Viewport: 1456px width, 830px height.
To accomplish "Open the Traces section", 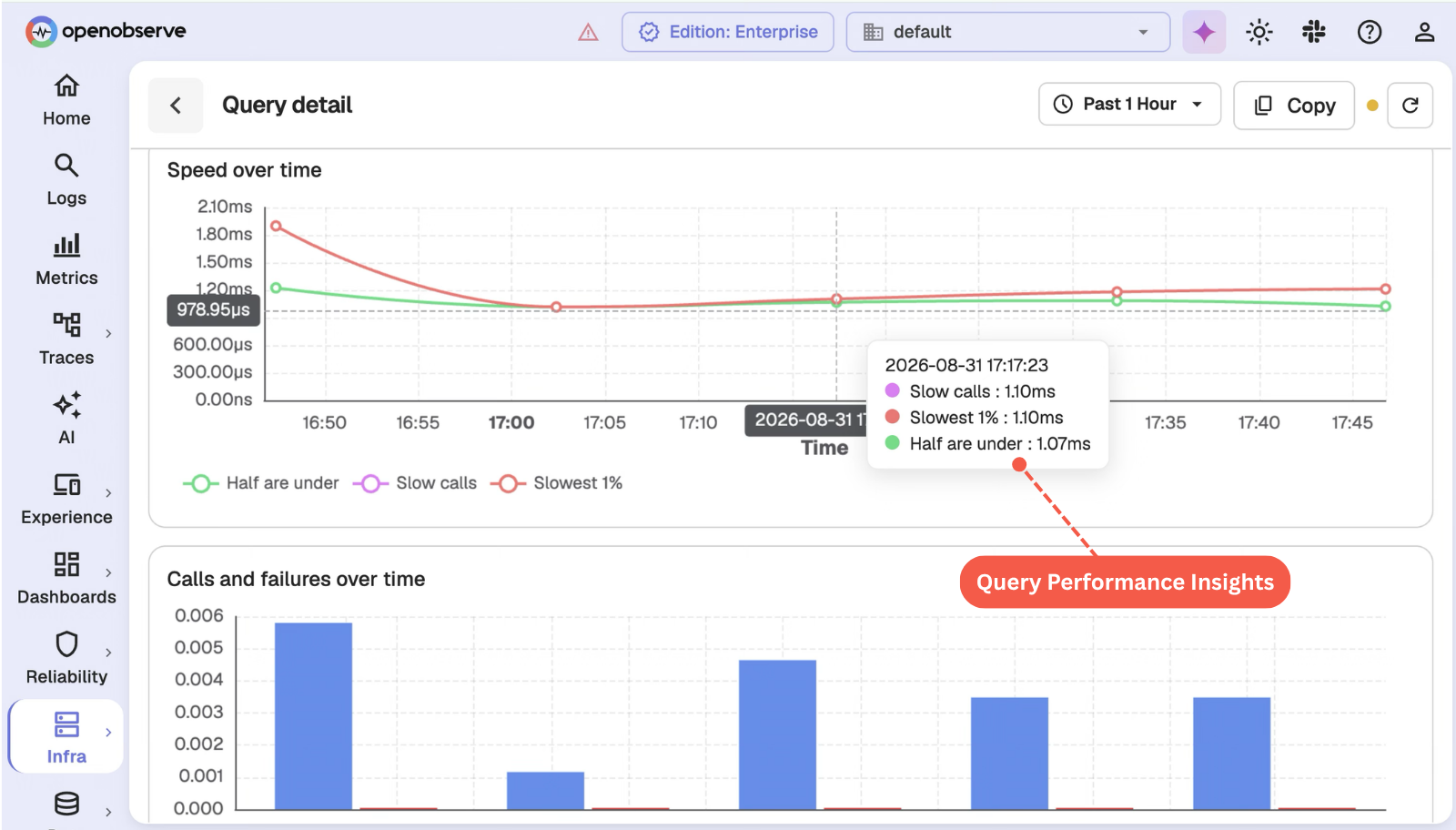I will 66,339.
